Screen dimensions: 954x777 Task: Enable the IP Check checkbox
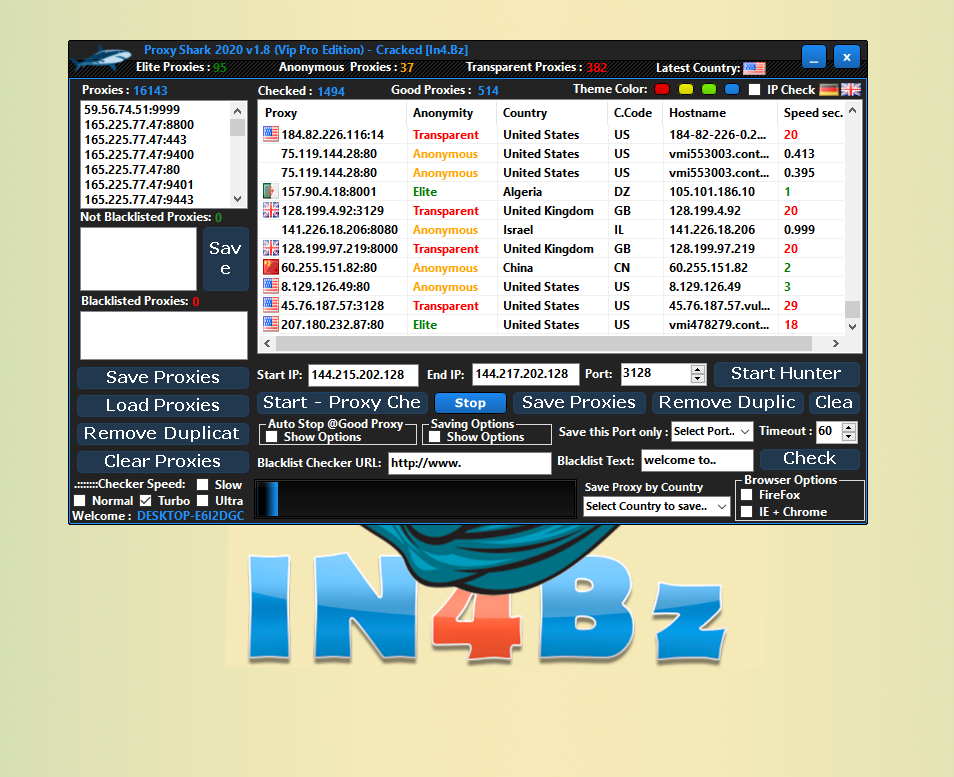point(754,89)
